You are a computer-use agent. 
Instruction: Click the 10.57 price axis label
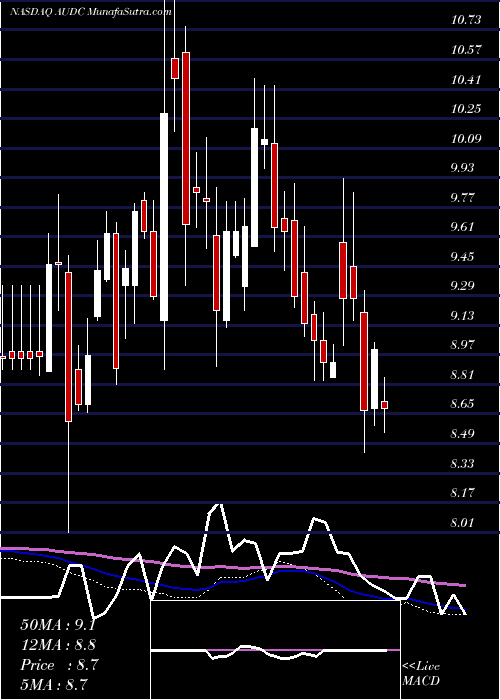[466, 50]
